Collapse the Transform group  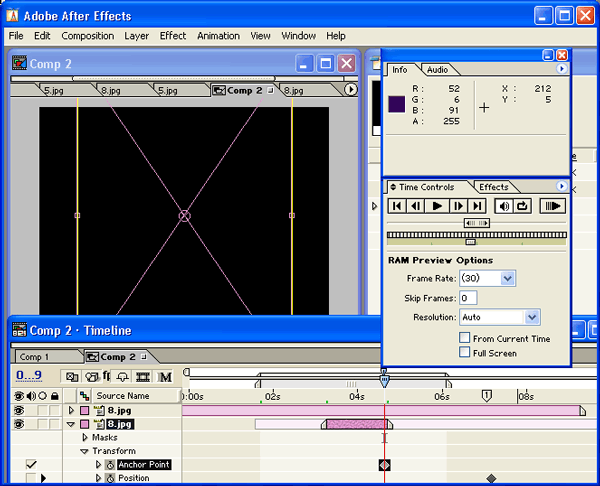click(x=85, y=452)
